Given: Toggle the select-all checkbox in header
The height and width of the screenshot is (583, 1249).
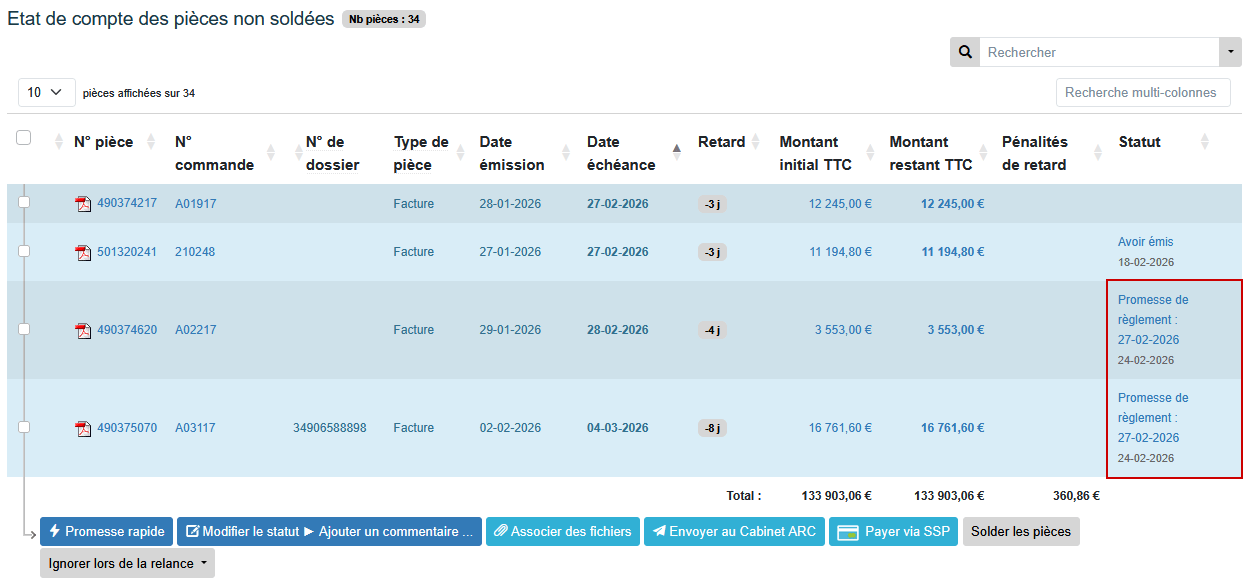Looking at the screenshot, I should point(24,138).
